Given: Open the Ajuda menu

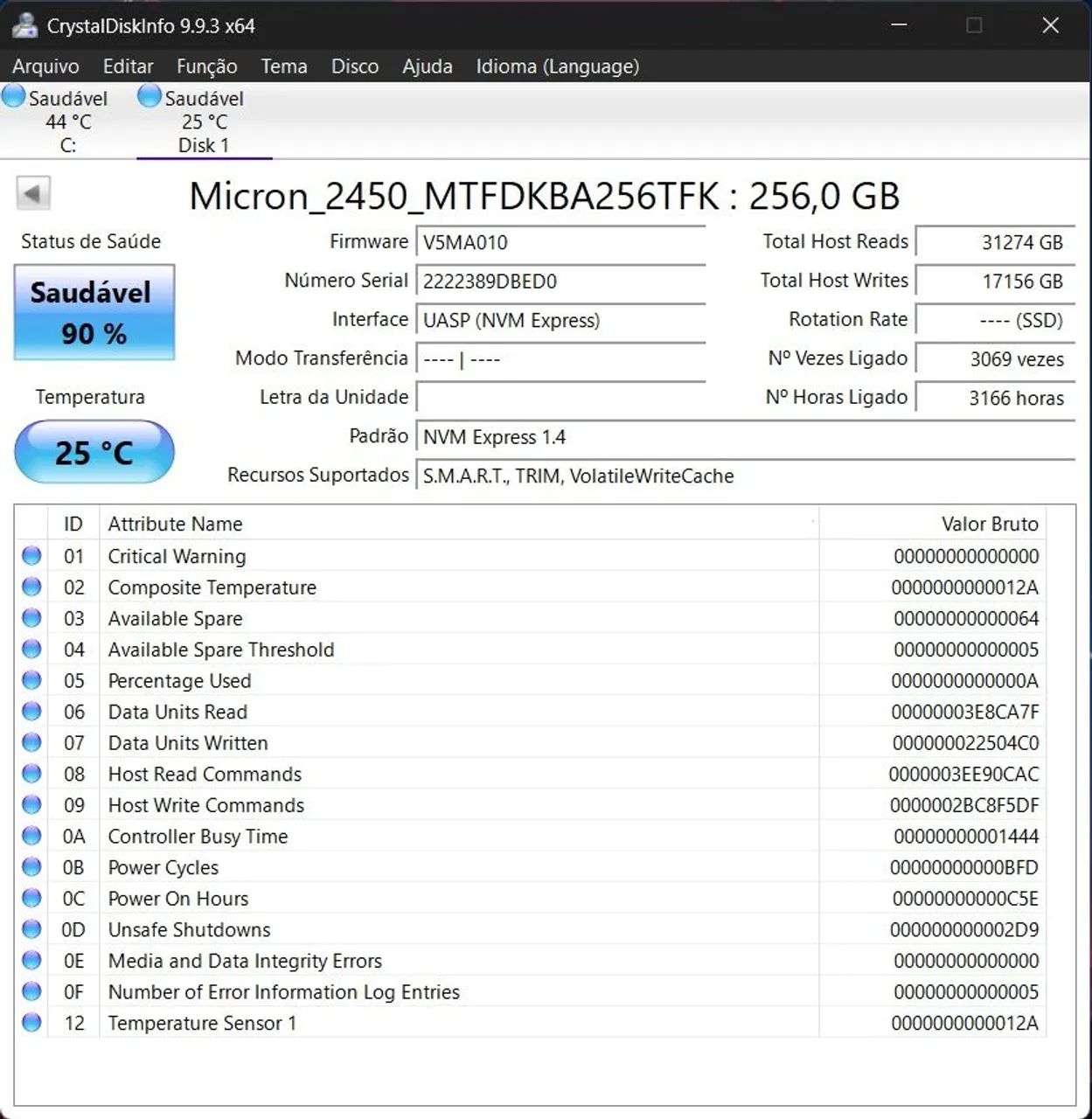Looking at the screenshot, I should (x=428, y=66).
